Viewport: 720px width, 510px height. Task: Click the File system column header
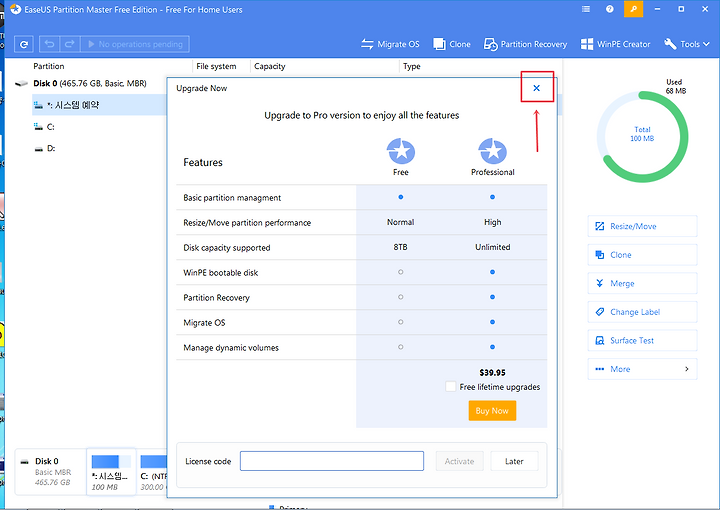click(x=216, y=66)
